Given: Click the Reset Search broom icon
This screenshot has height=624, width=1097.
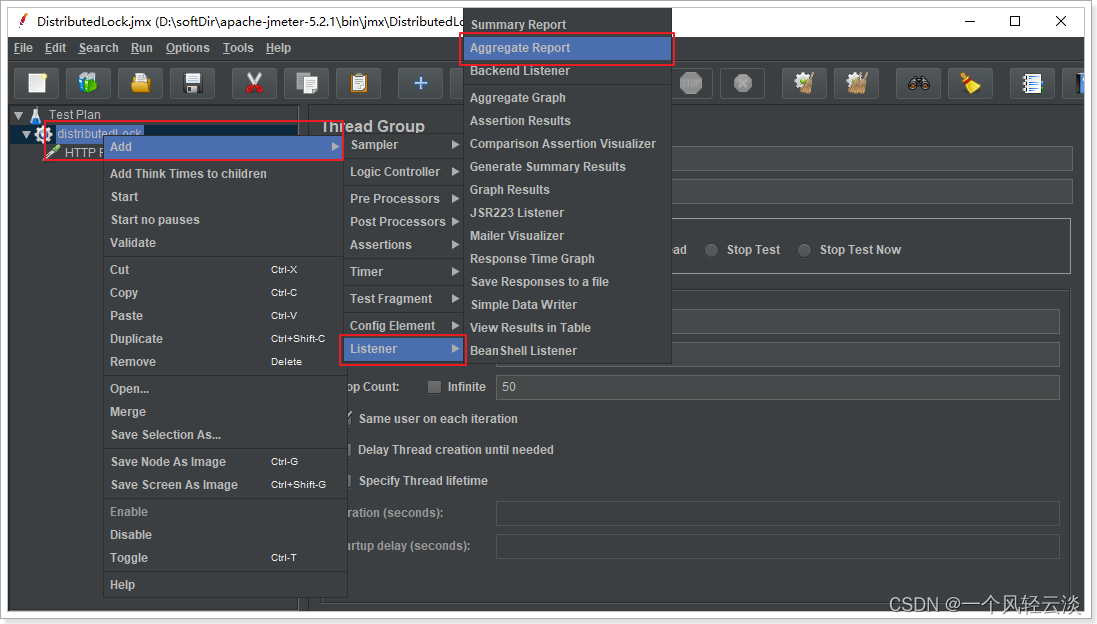Looking at the screenshot, I should click(970, 83).
